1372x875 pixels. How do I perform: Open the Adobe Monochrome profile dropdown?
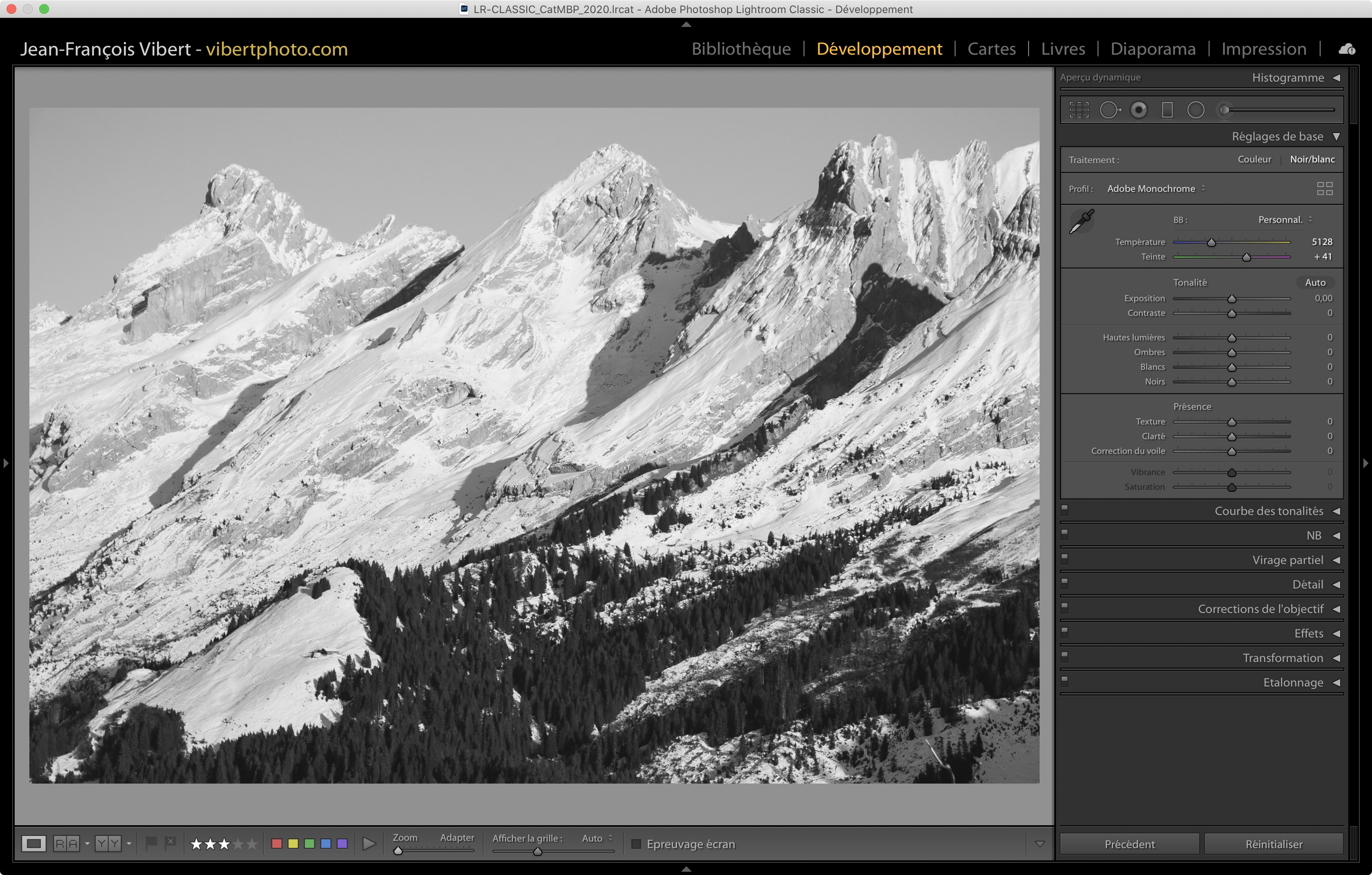click(x=1156, y=189)
